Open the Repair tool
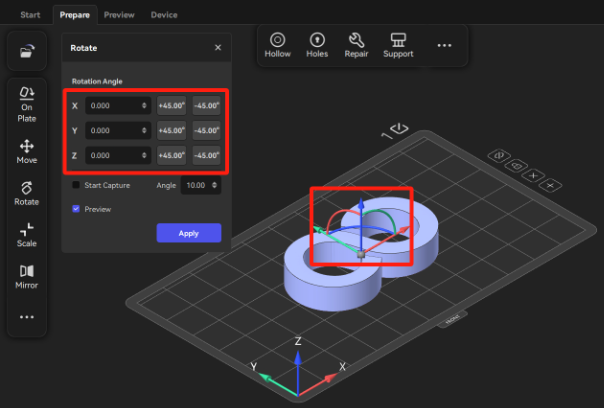The image size is (604, 408). pos(356,45)
